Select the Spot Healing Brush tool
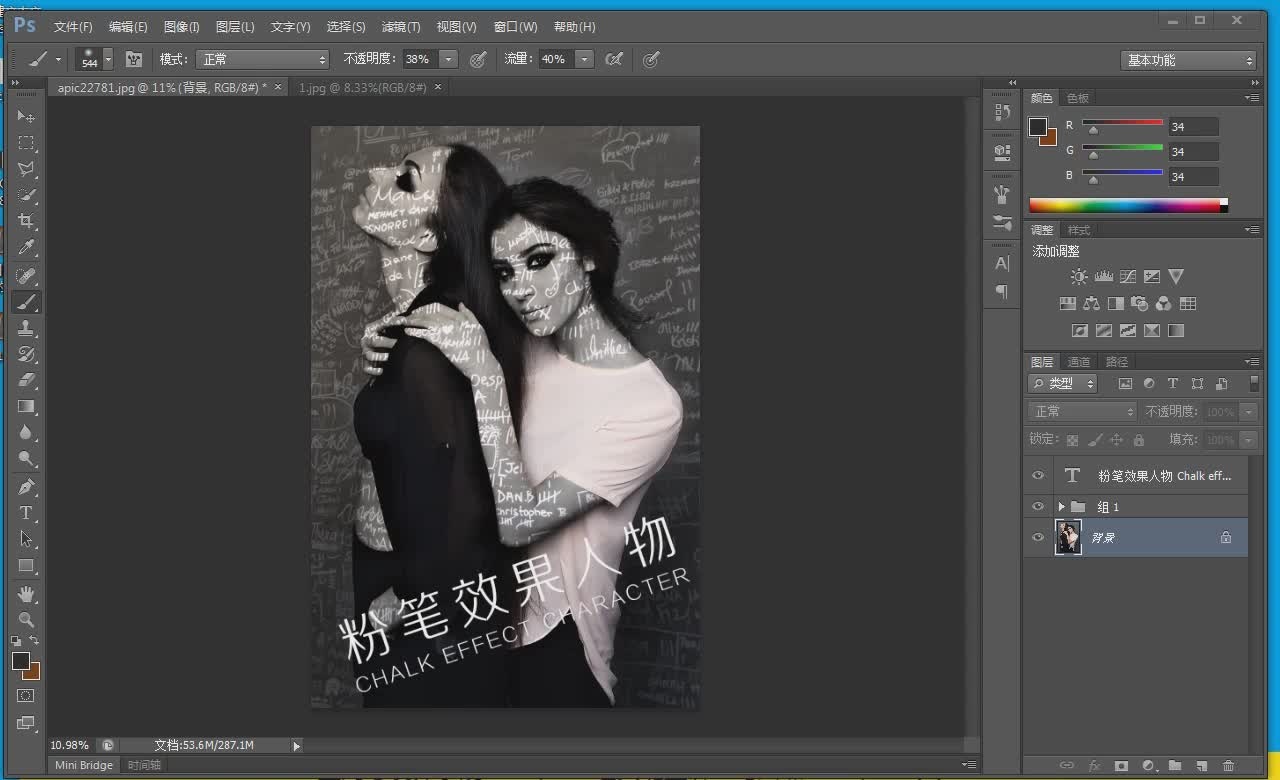 point(26,275)
